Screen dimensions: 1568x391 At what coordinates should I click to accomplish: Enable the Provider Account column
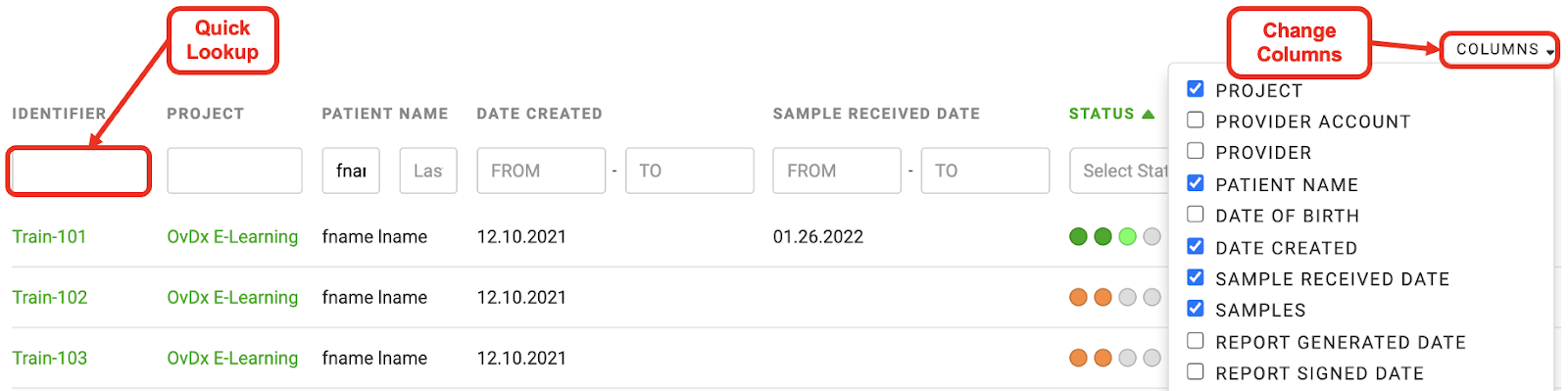pos(1195,120)
